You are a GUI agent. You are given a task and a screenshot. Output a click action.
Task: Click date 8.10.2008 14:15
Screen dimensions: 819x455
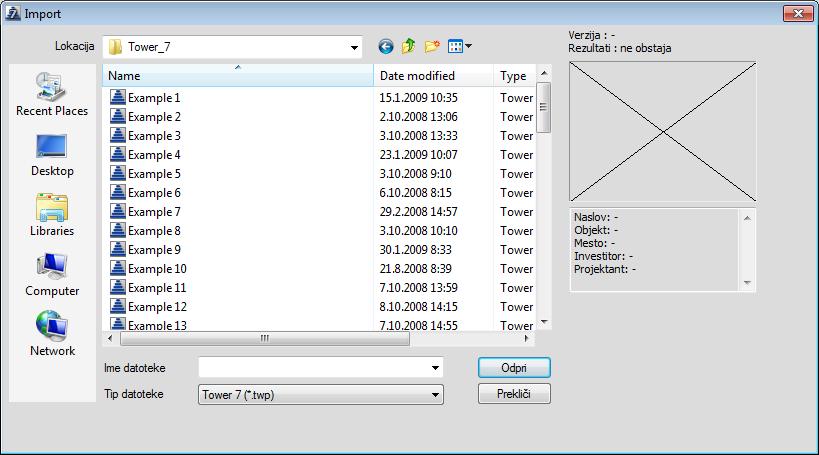coord(418,307)
